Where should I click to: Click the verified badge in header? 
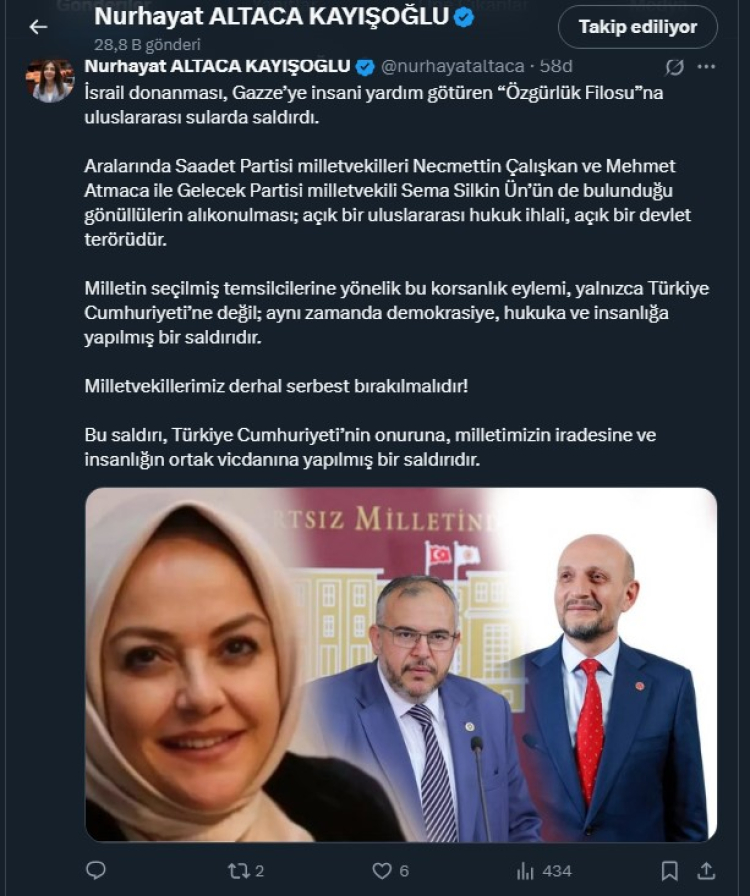tap(464, 18)
